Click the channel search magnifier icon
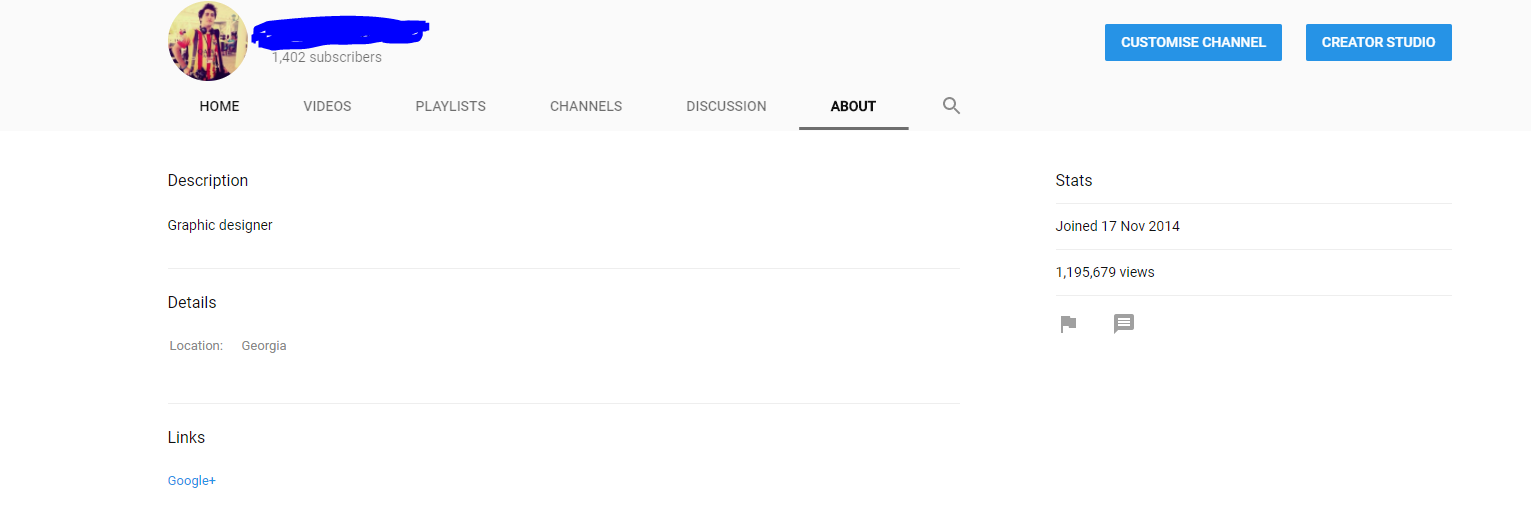1531x531 pixels. click(x=951, y=106)
